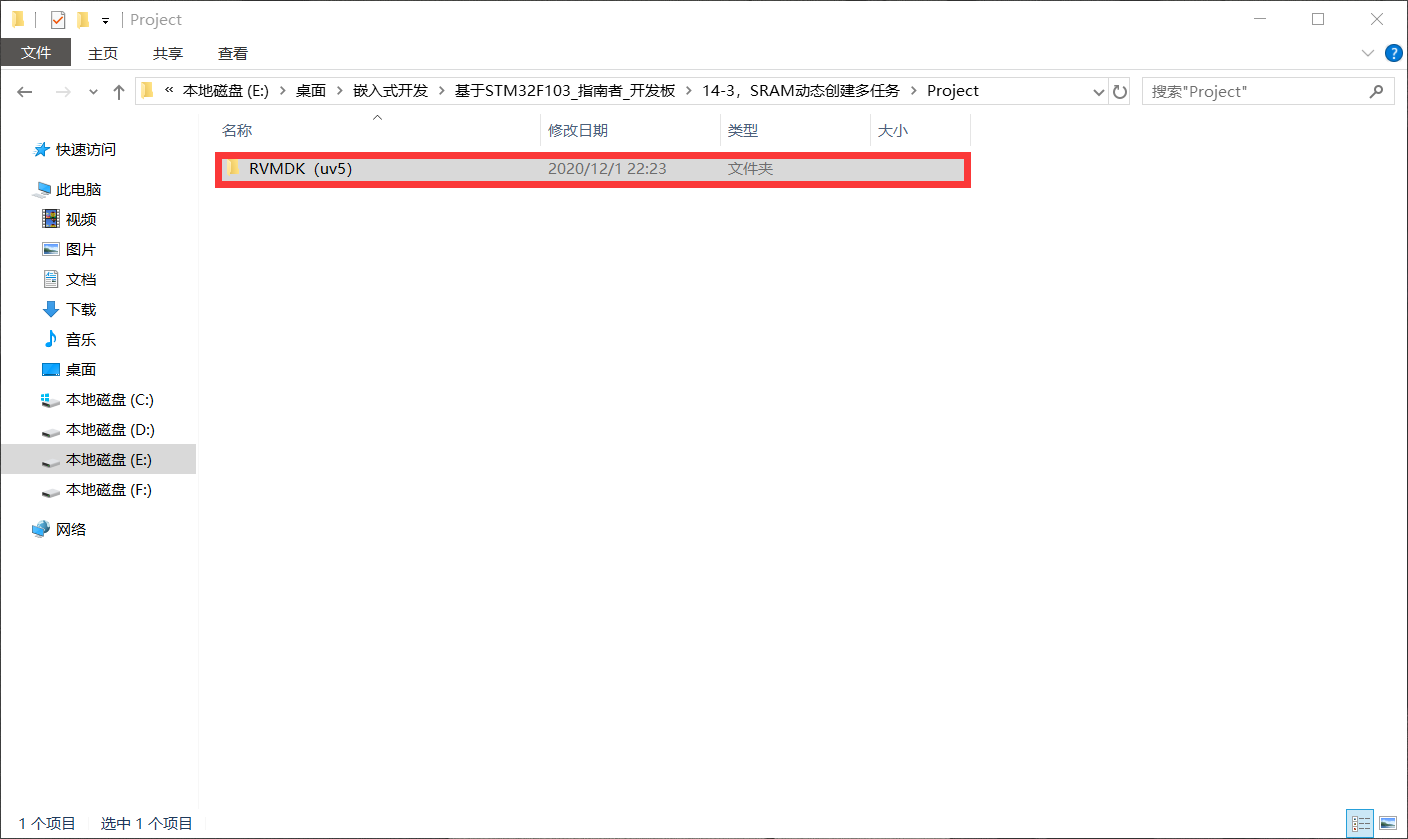Open 网络 in the navigation pane
The image size is (1408, 839).
tap(71, 530)
